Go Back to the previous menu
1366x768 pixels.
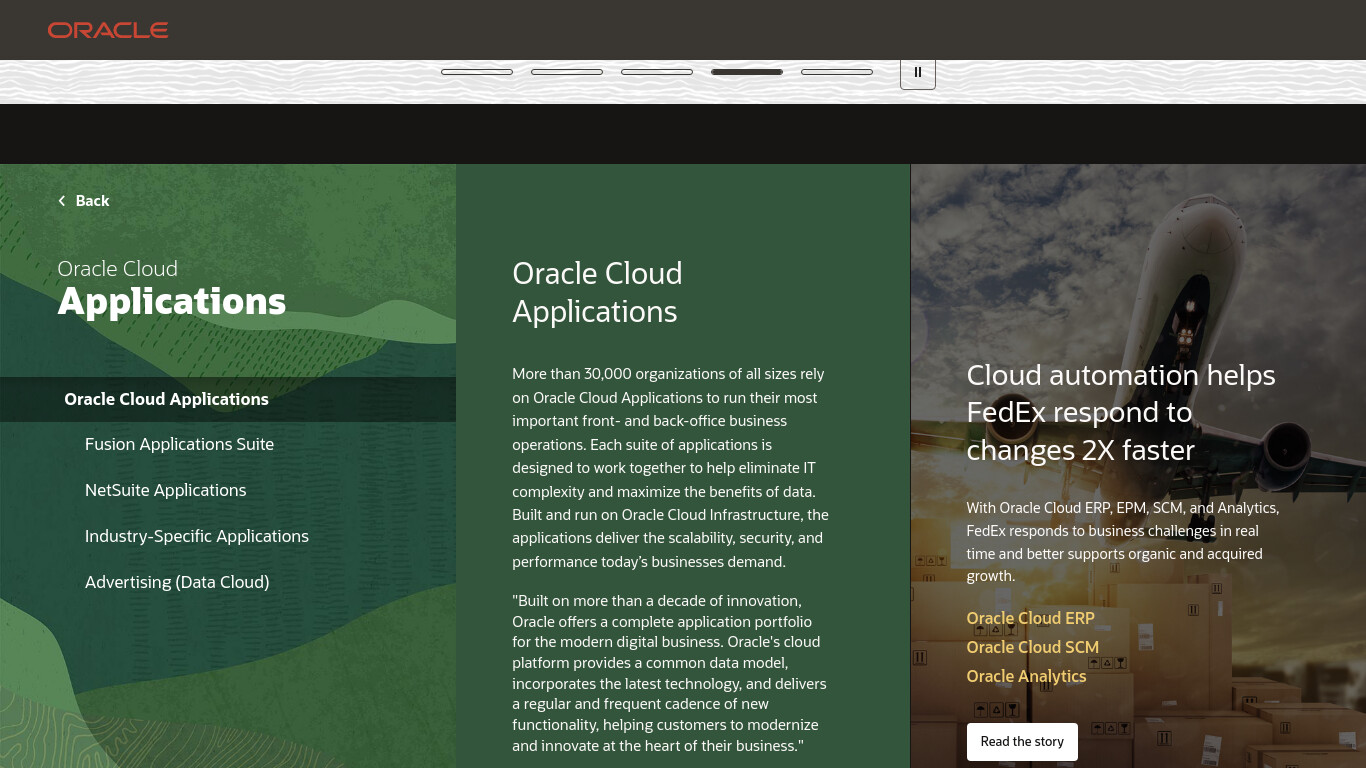tap(84, 201)
